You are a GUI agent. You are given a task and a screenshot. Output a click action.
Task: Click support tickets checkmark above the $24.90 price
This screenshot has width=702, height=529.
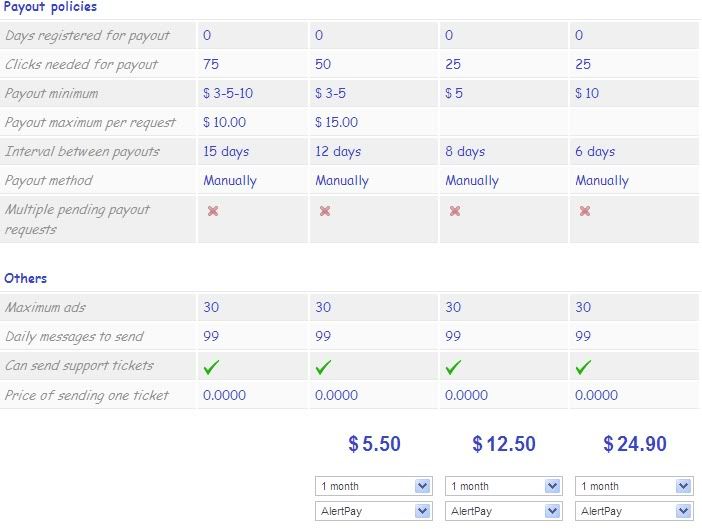coord(583,367)
